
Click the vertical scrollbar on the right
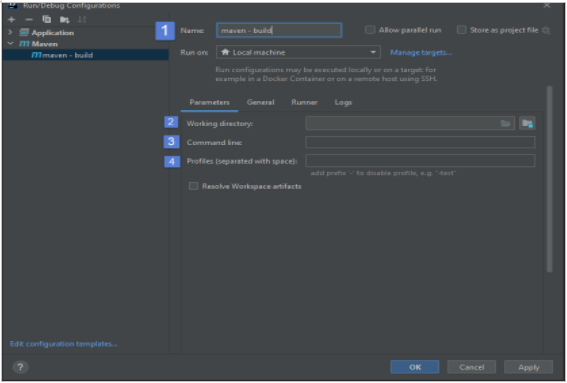click(x=549, y=179)
